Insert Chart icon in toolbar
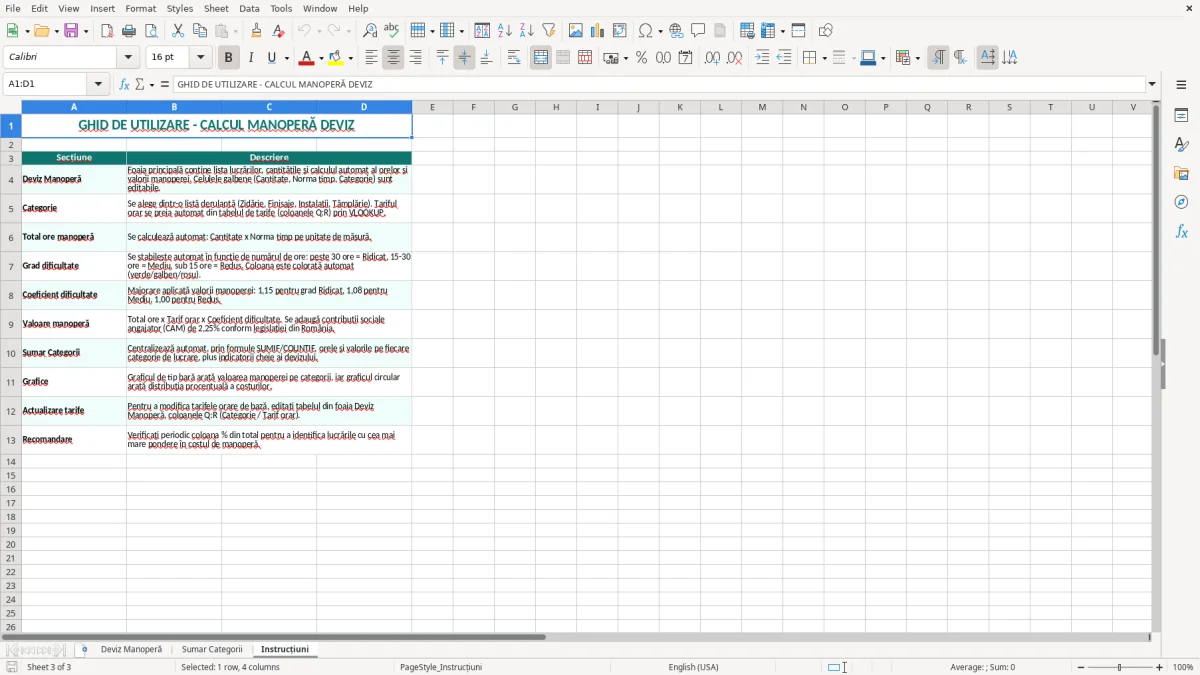The image size is (1200, 675). tap(598, 31)
